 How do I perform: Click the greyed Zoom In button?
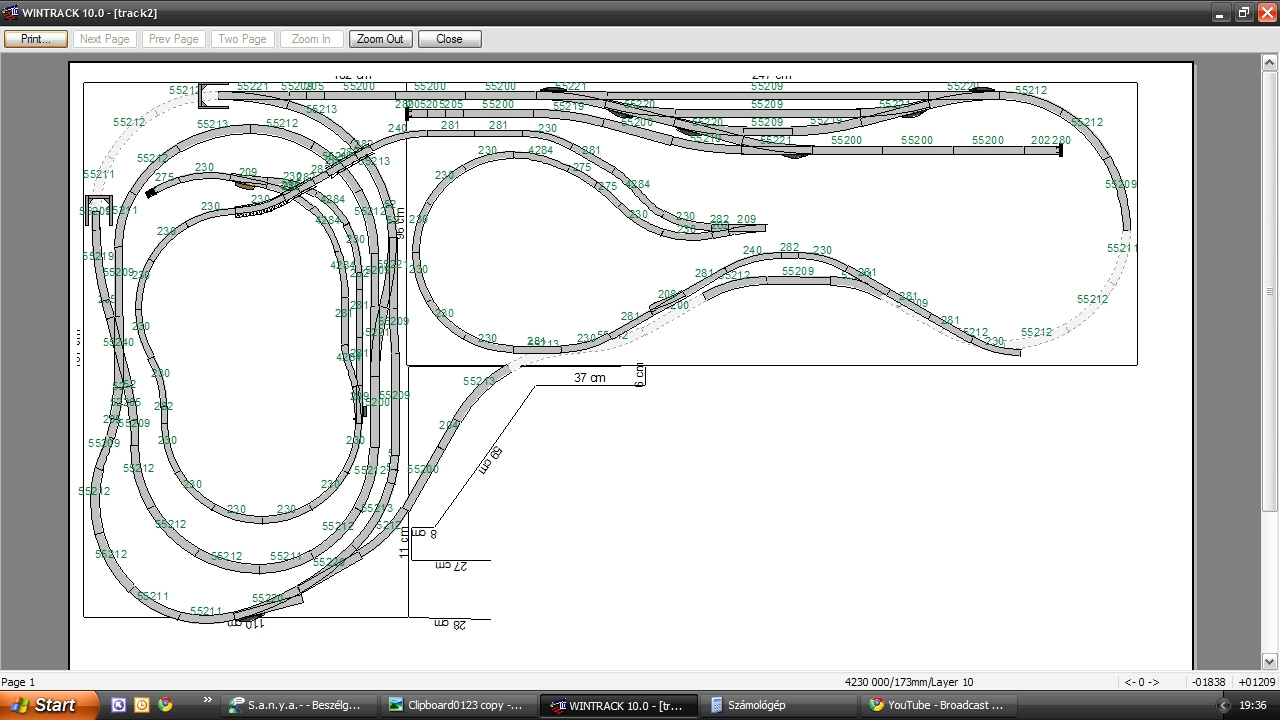pos(312,39)
